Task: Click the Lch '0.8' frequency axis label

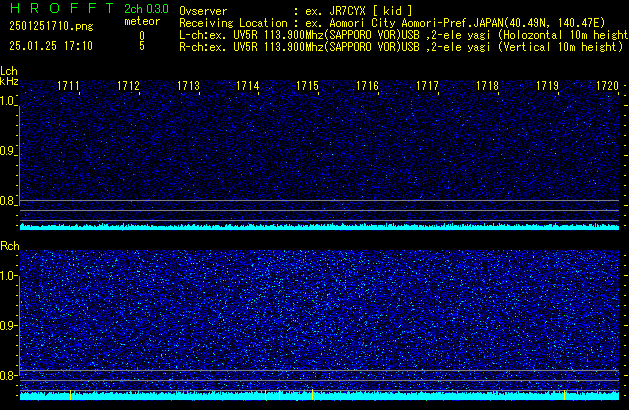Action: click(x=8, y=201)
